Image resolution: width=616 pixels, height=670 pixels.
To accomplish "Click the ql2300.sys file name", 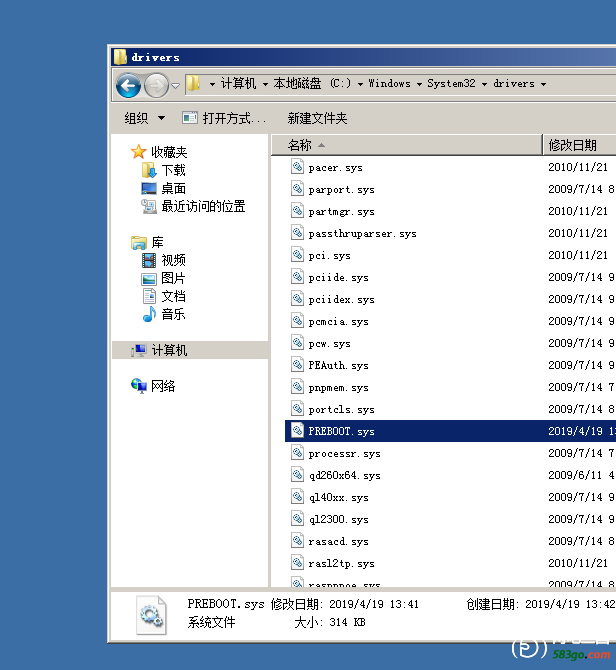I will [x=338, y=519].
